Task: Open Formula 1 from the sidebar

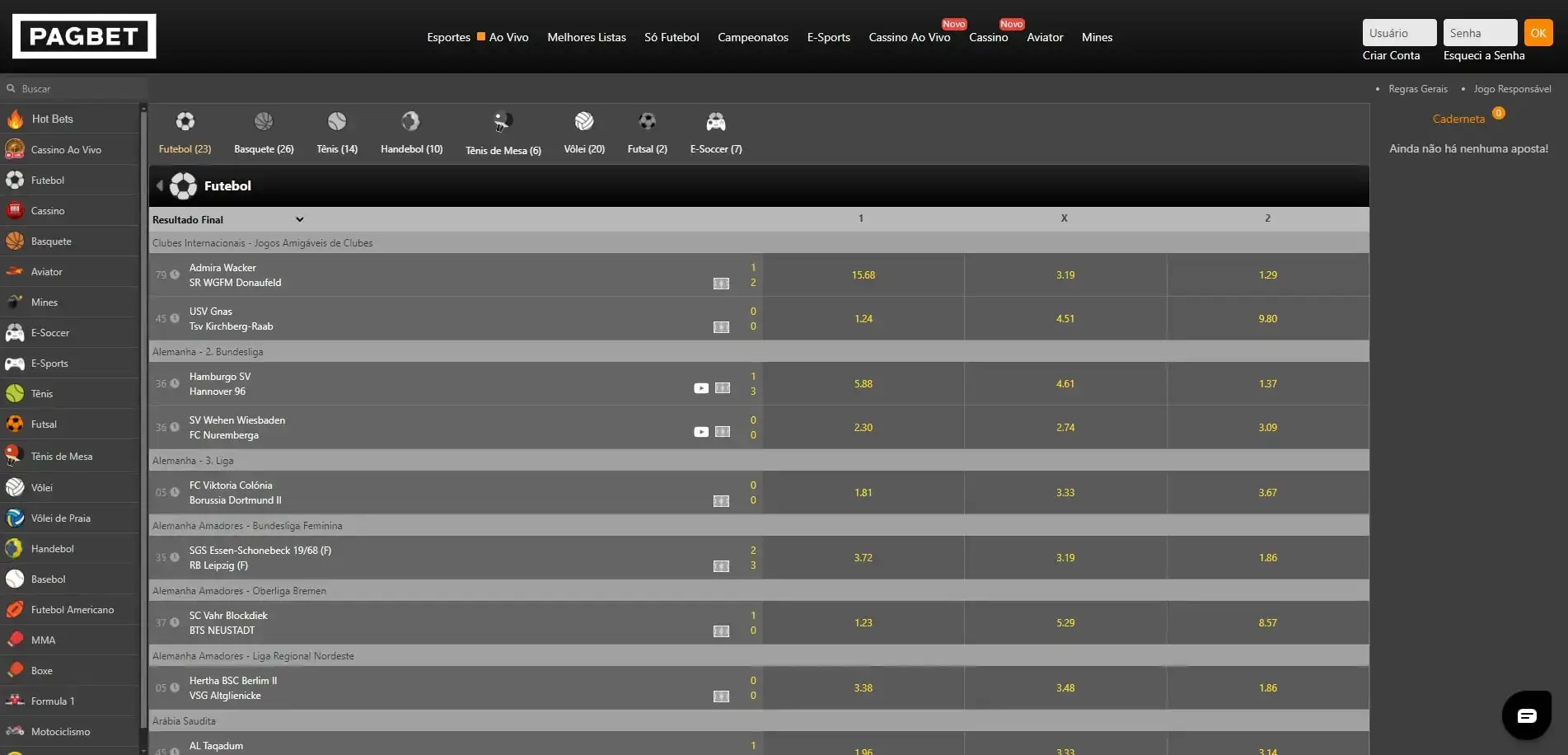Action: (51, 701)
